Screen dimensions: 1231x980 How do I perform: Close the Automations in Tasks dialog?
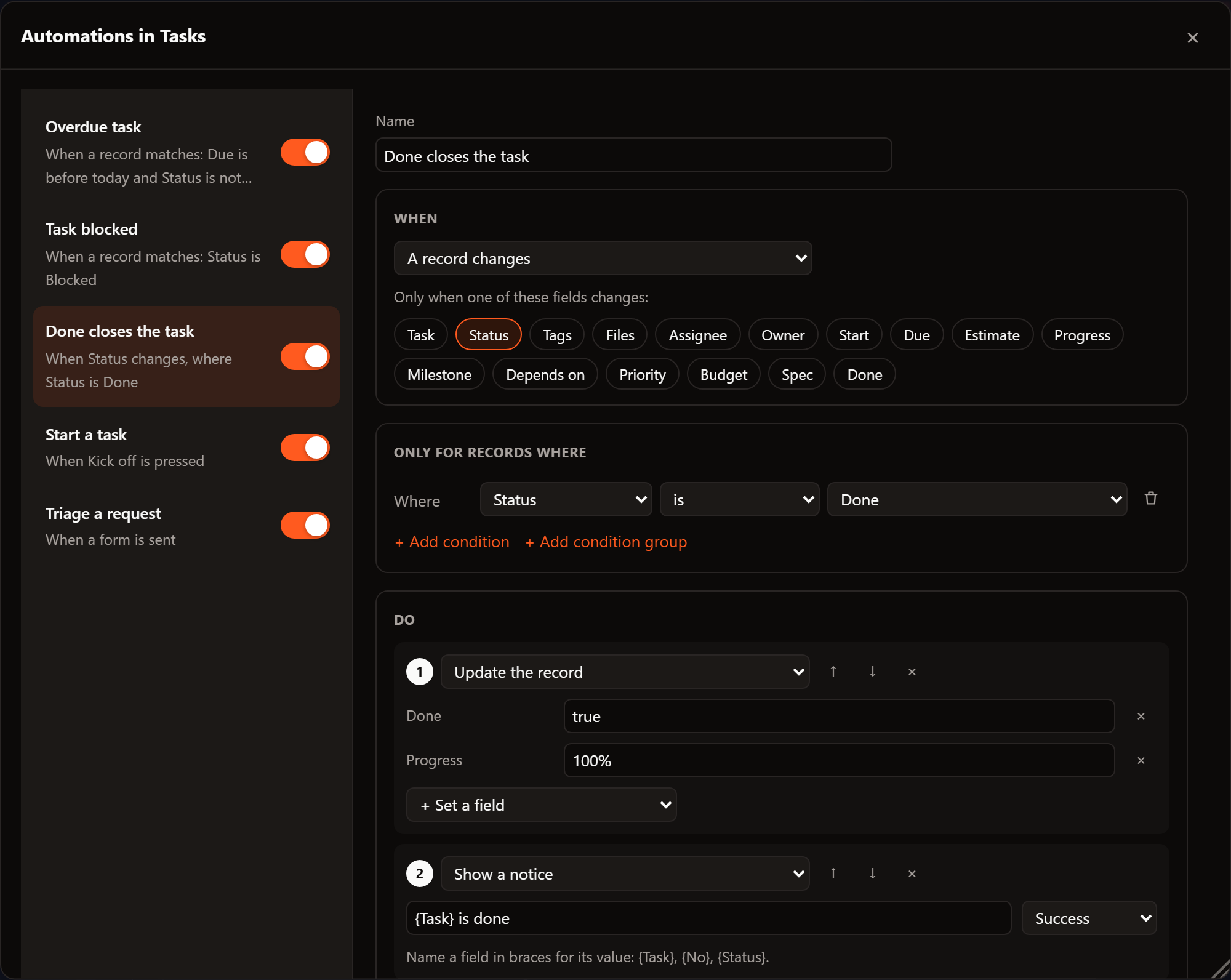(x=1192, y=38)
